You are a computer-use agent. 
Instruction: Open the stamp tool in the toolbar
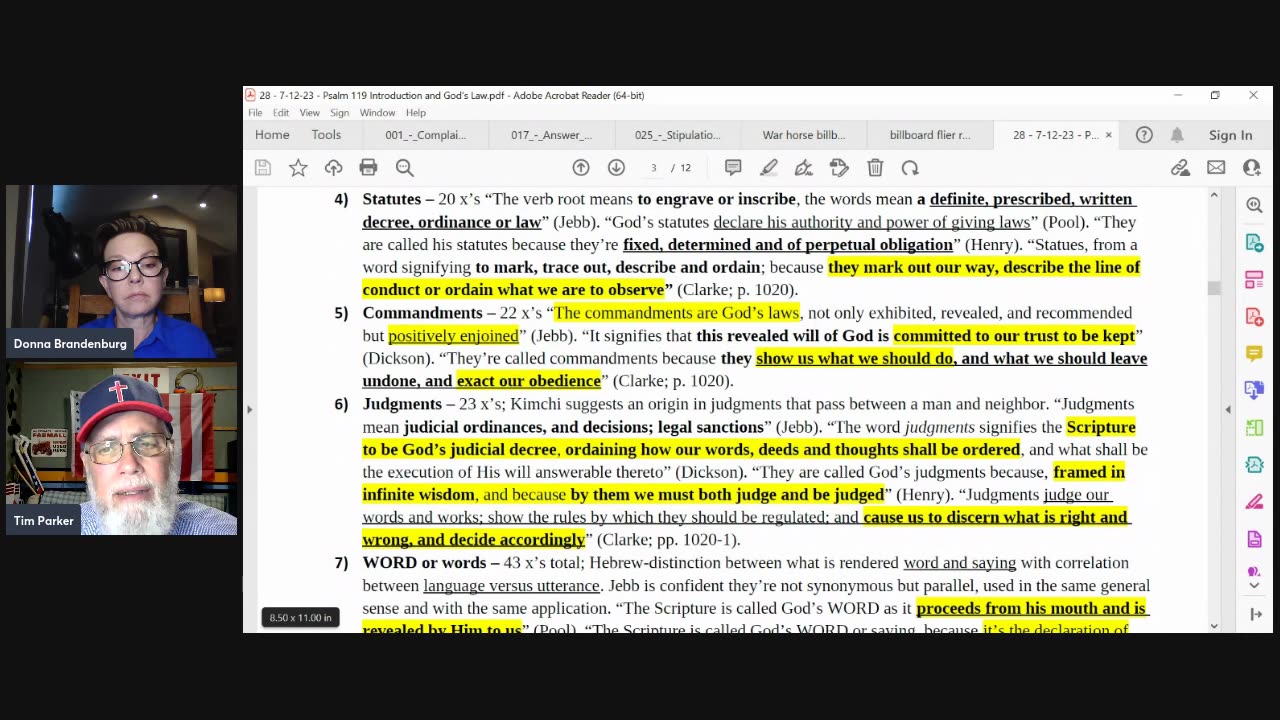click(839, 168)
